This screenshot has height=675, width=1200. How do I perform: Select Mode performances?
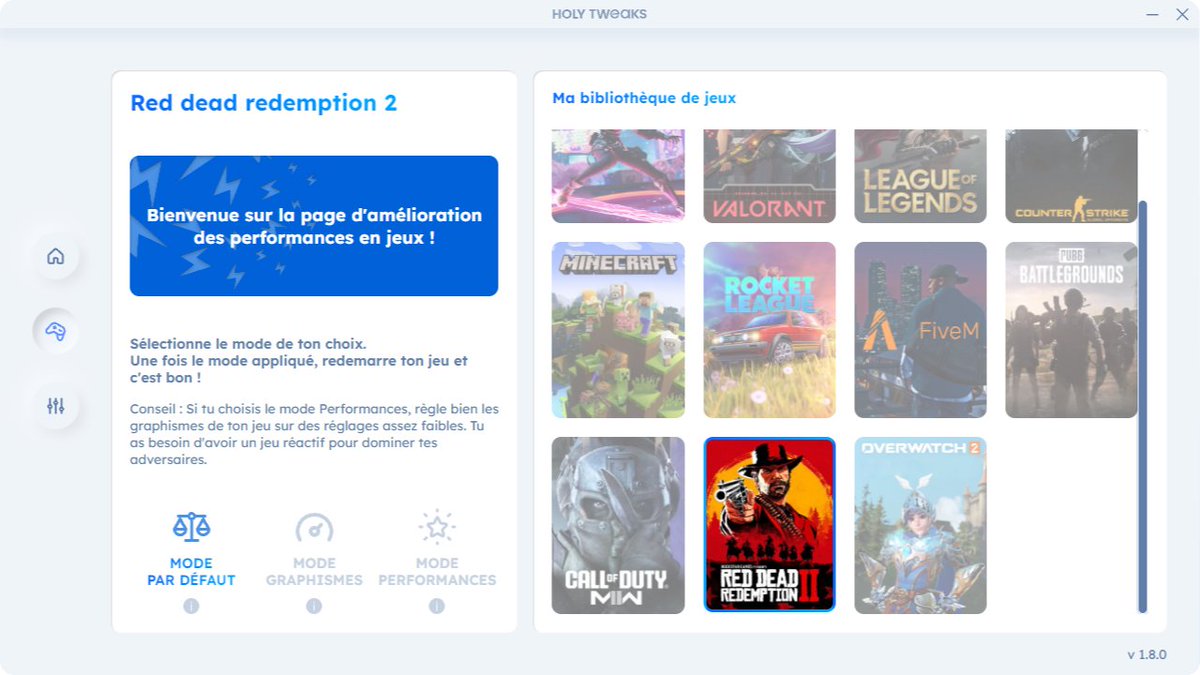point(437,571)
